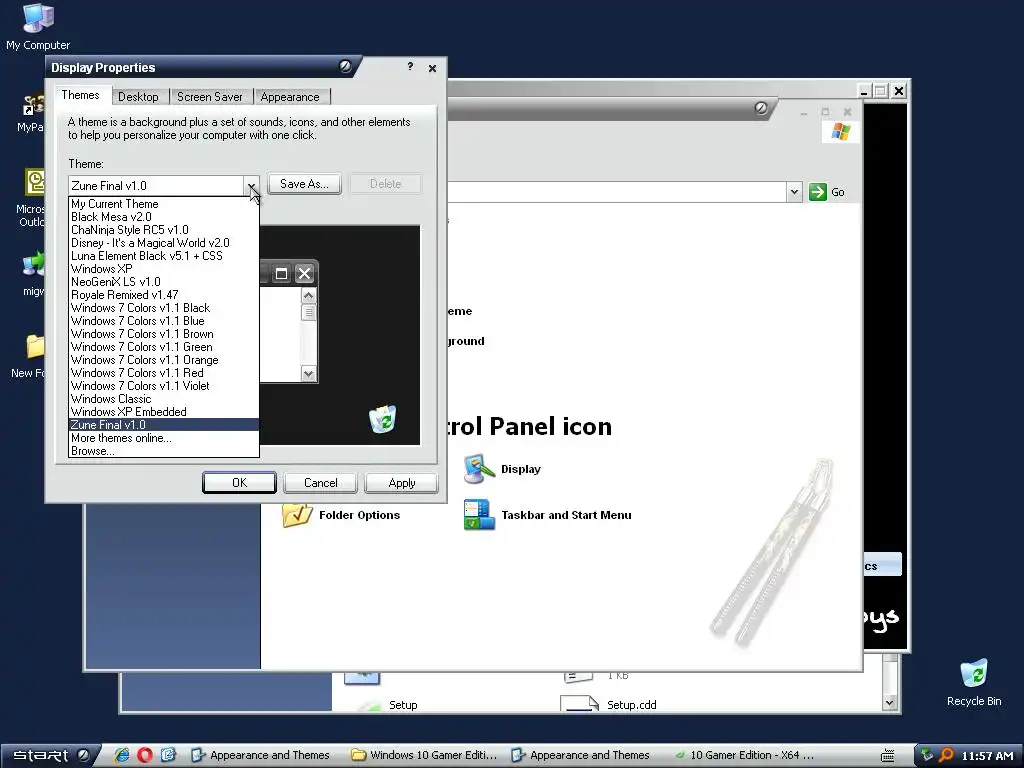Click back window's scrollbar down arrow
Viewport: 1024px width, 768px height.
889,703
